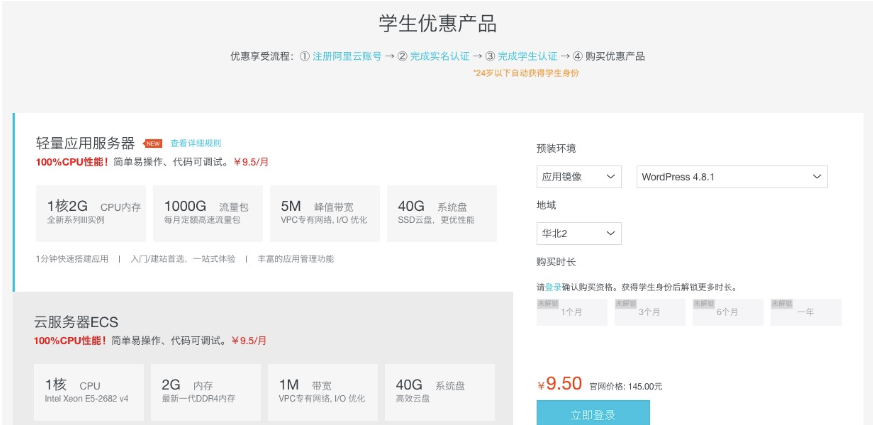Click the 购买时长 label
The image size is (873, 425).
(556, 262)
